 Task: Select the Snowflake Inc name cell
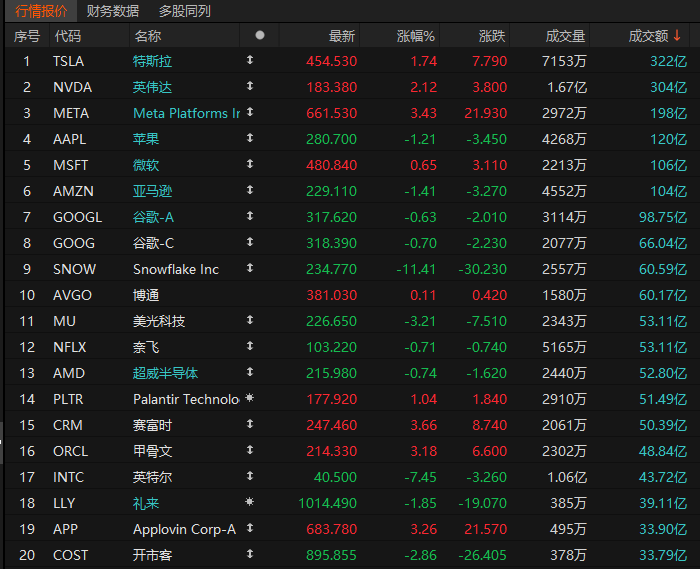(x=176, y=269)
